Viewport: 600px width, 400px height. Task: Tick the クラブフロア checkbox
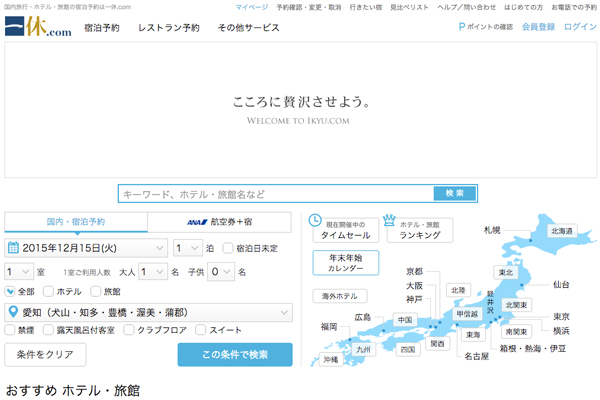coord(129,330)
